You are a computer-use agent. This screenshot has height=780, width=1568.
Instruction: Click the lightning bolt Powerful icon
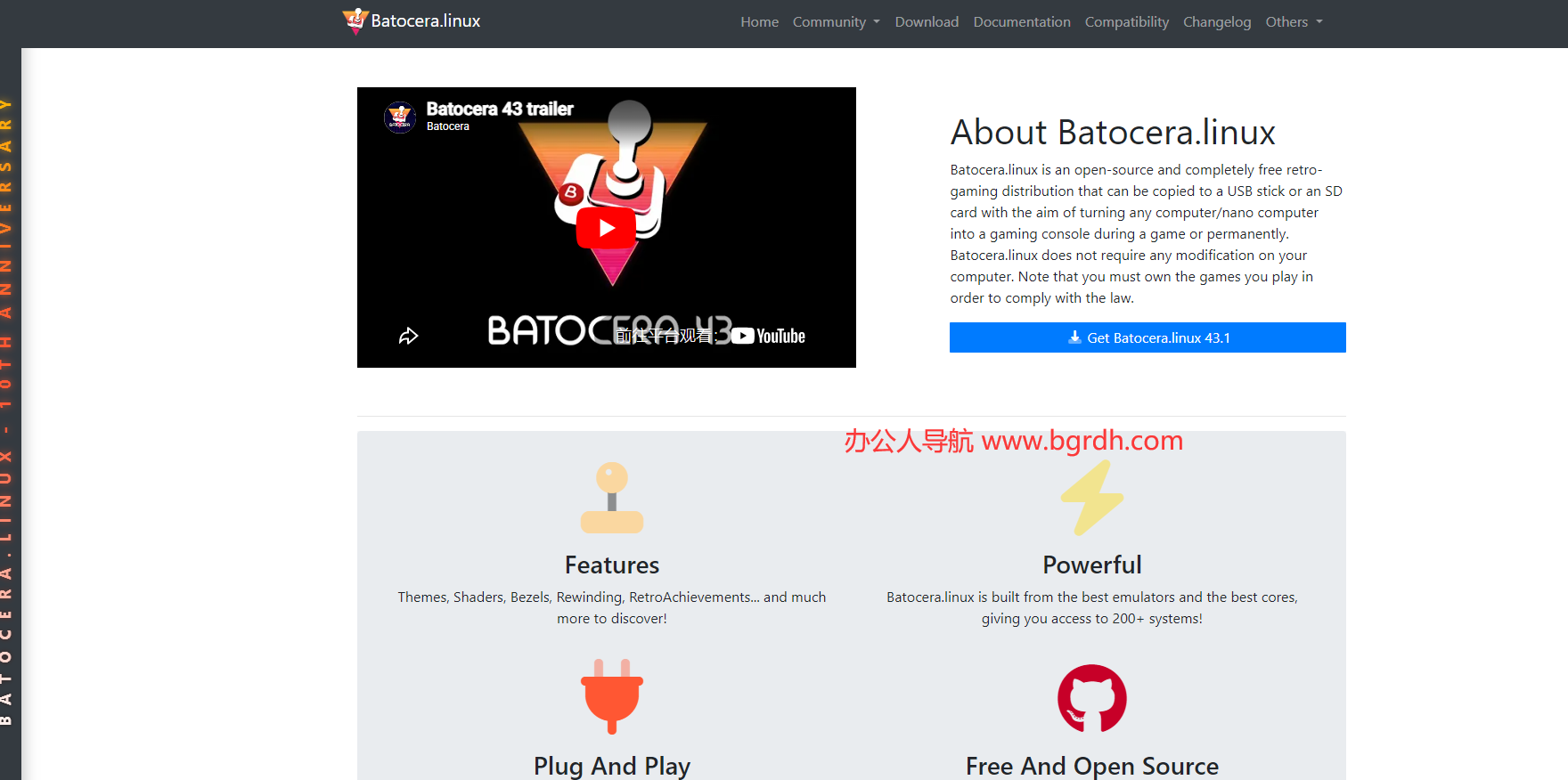[x=1092, y=498]
